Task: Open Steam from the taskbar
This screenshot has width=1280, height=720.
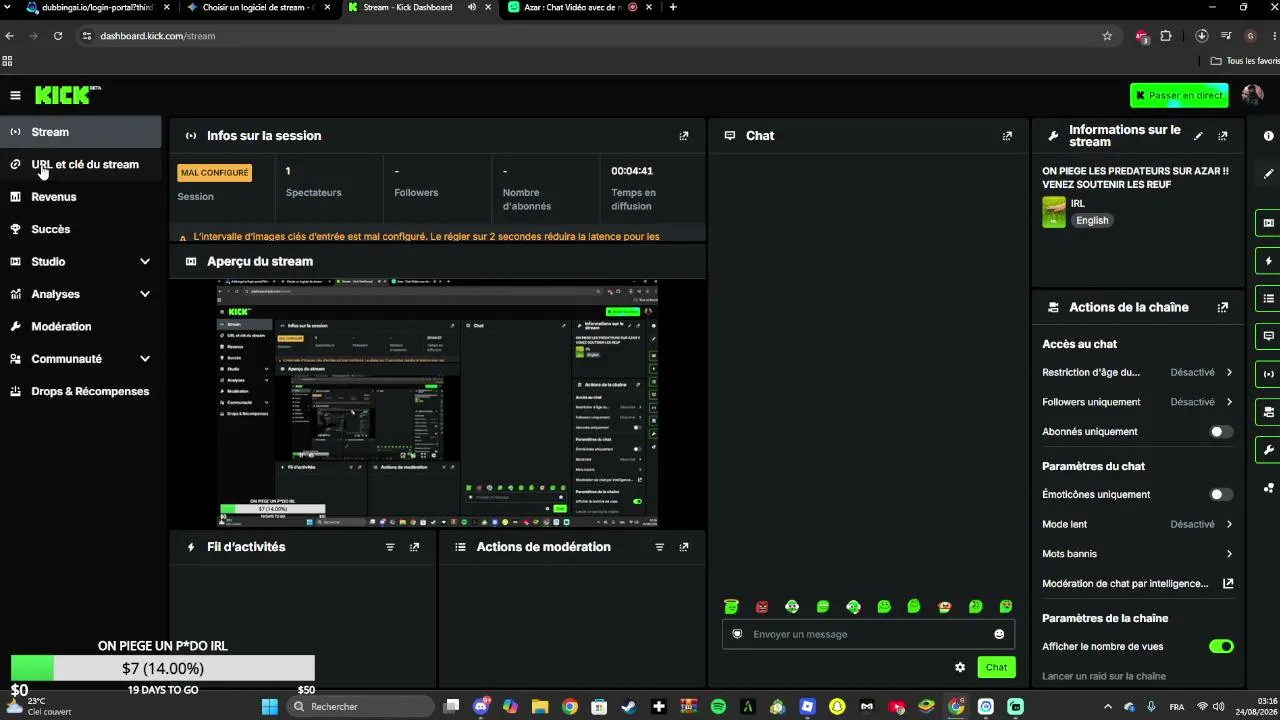Action: (629, 706)
